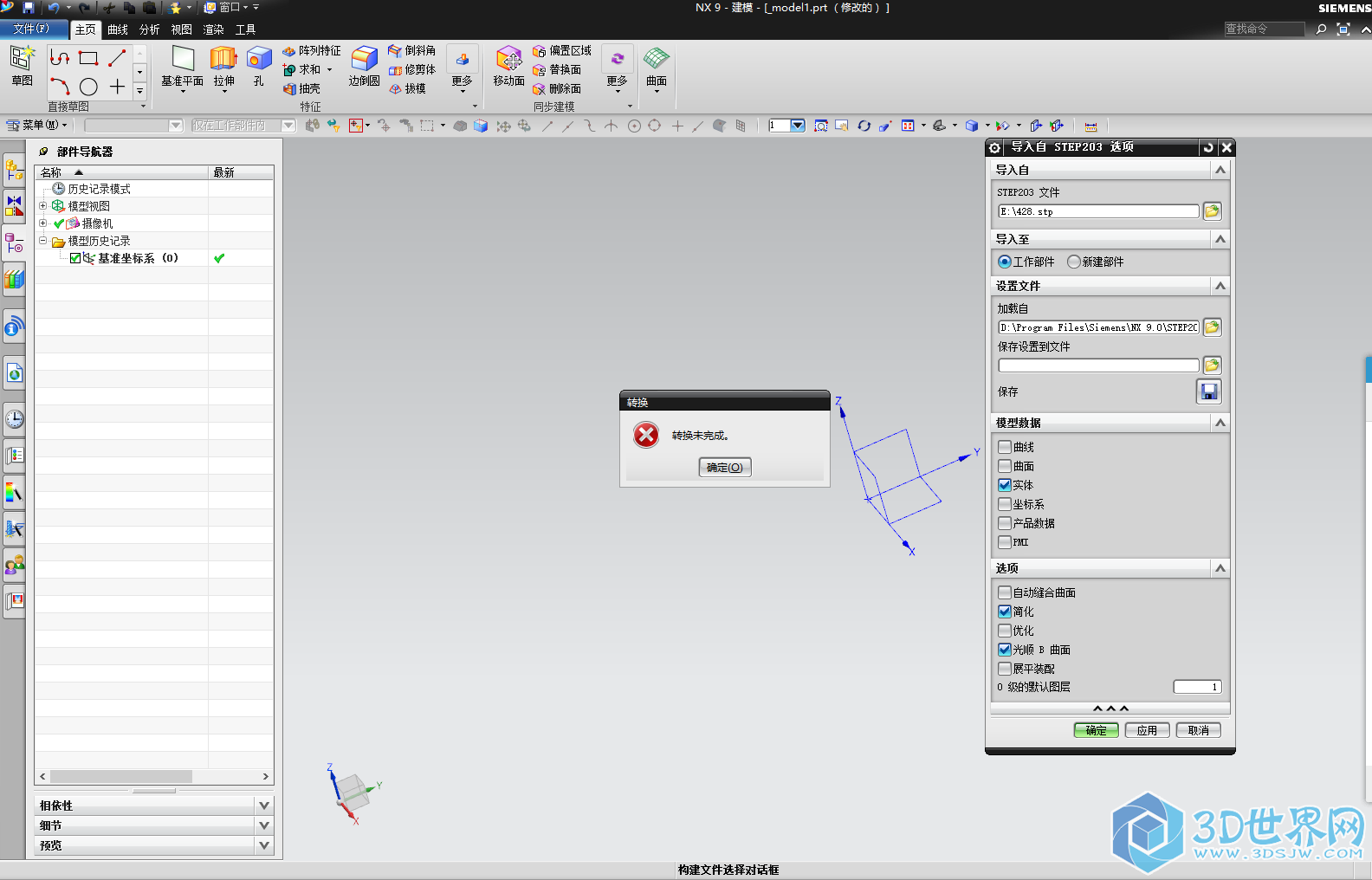The image size is (1372, 880).
Task: Switch to the 渲染 tab
Action: coord(213,29)
